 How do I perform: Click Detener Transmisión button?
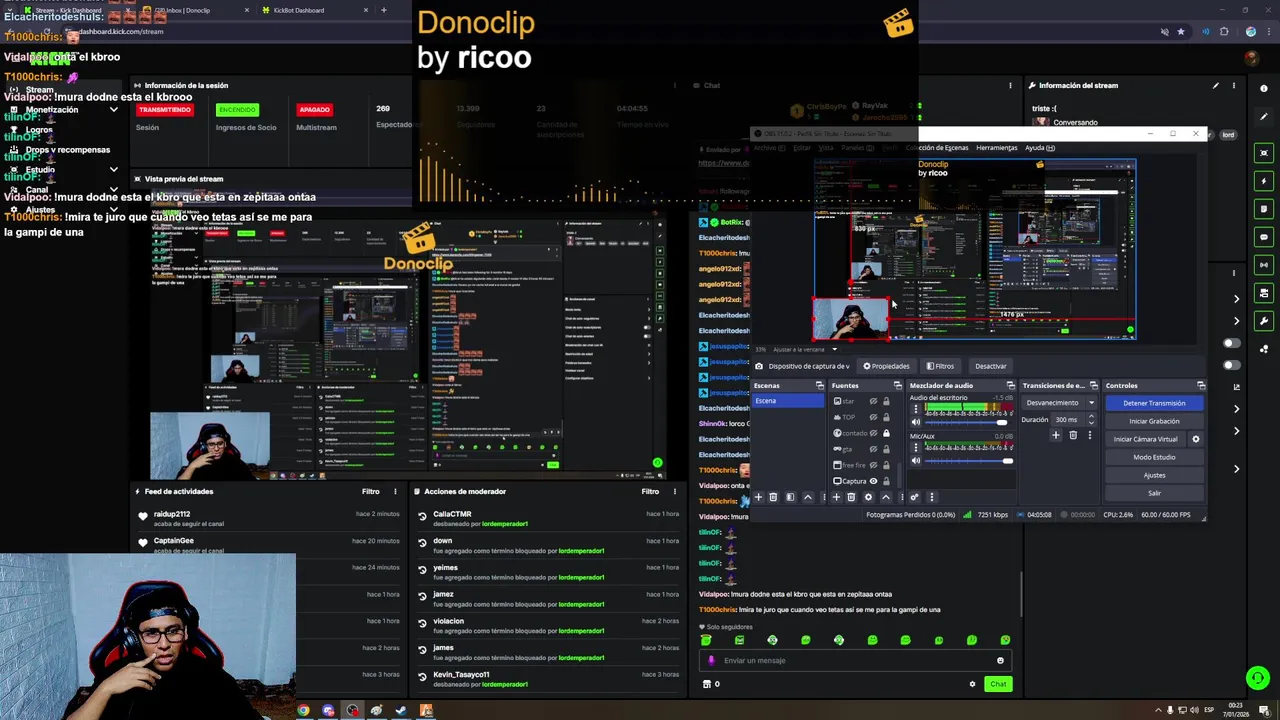(1154, 403)
